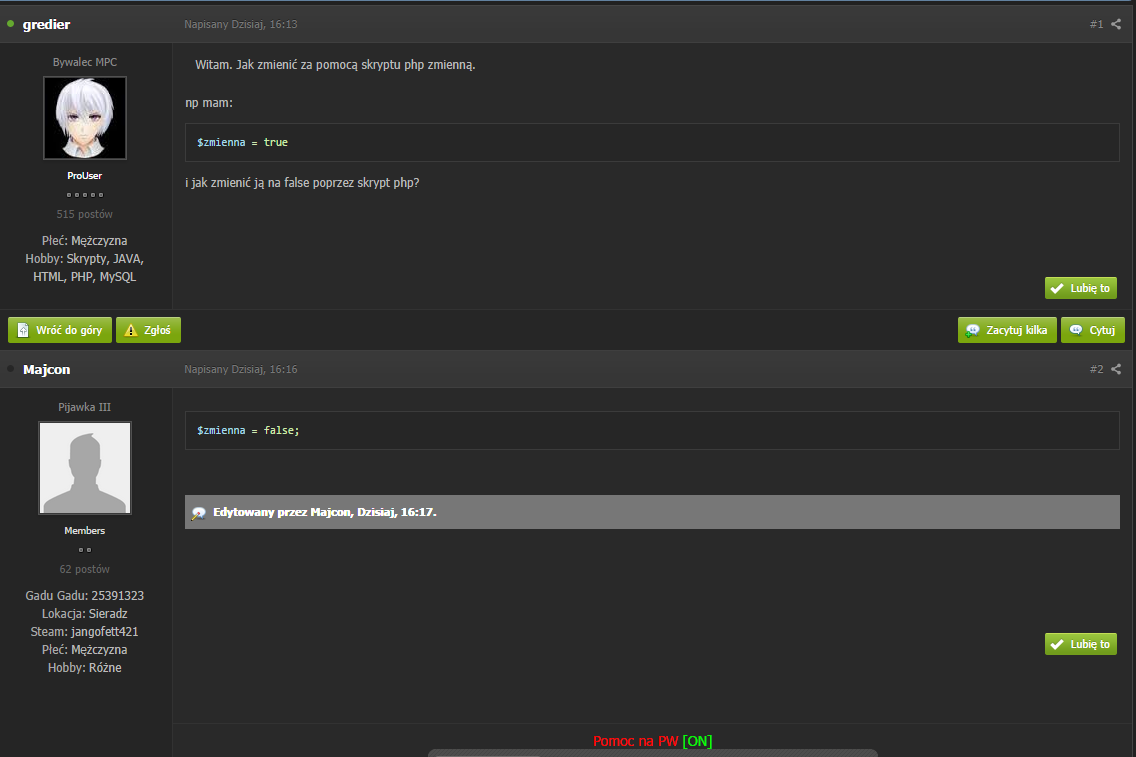The height and width of the screenshot is (757, 1136).
Task: Click 'i jak zmienić ją na false' text
Action: pyautogui.click(x=247, y=183)
